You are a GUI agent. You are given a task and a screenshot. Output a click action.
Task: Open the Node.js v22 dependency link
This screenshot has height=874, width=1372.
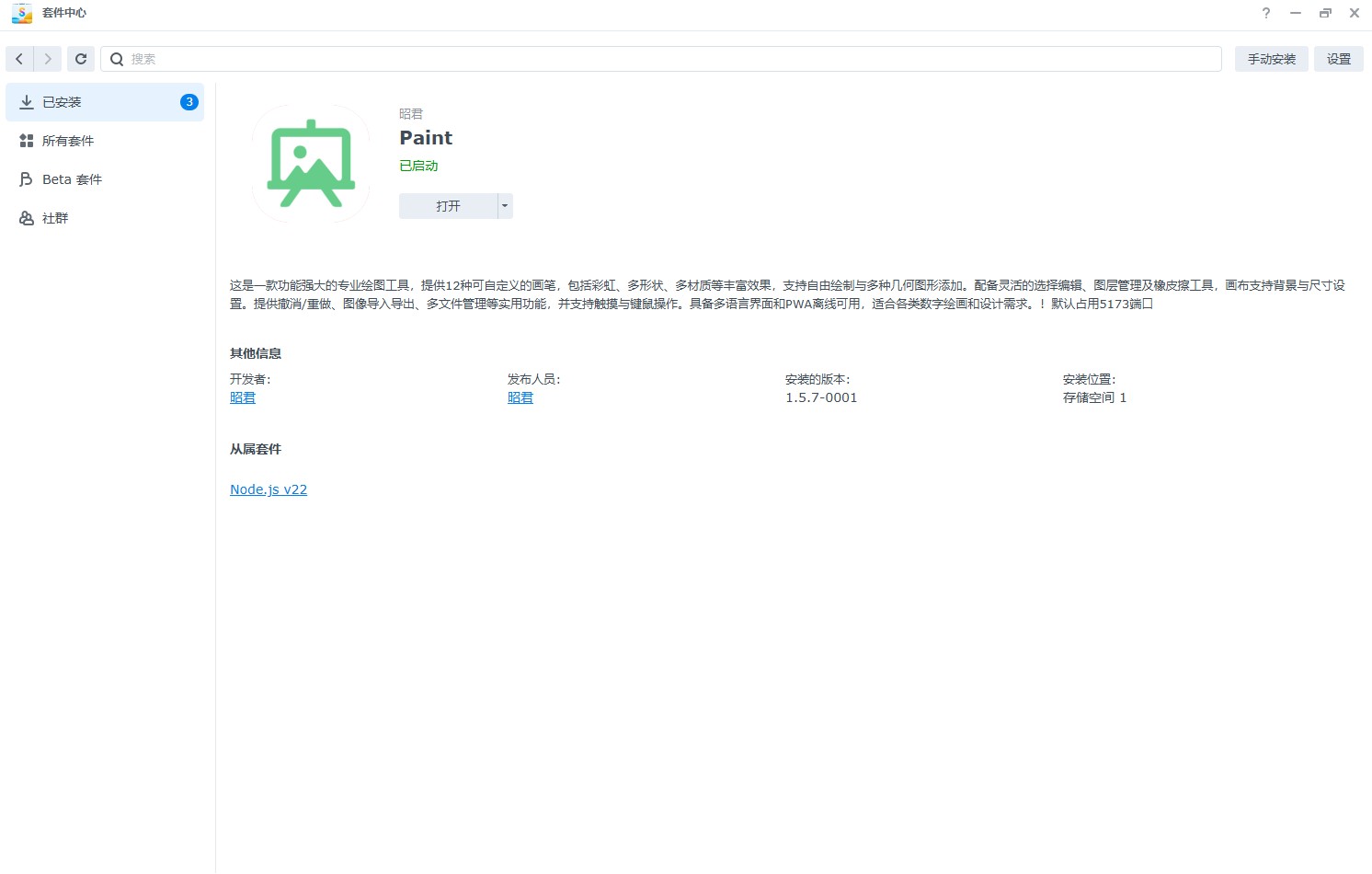tap(269, 489)
